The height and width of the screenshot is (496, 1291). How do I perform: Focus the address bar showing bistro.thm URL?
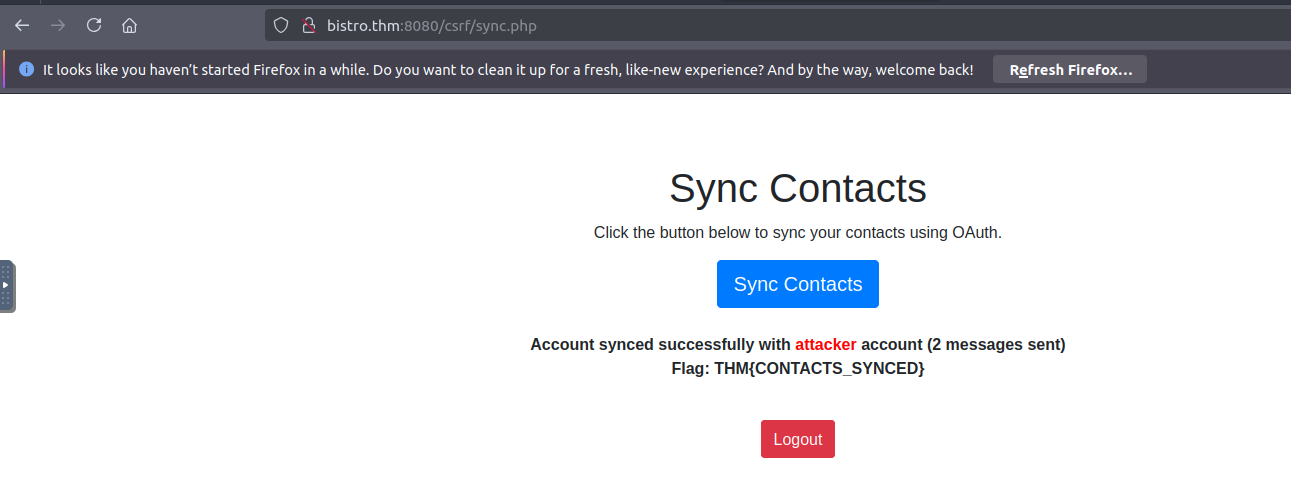click(777, 25)
